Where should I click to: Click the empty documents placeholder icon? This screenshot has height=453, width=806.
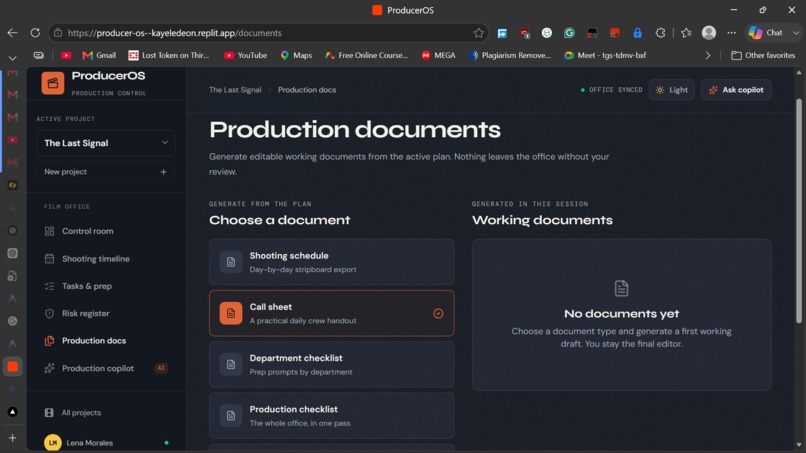pyautogui.click(x=621, y=288)
